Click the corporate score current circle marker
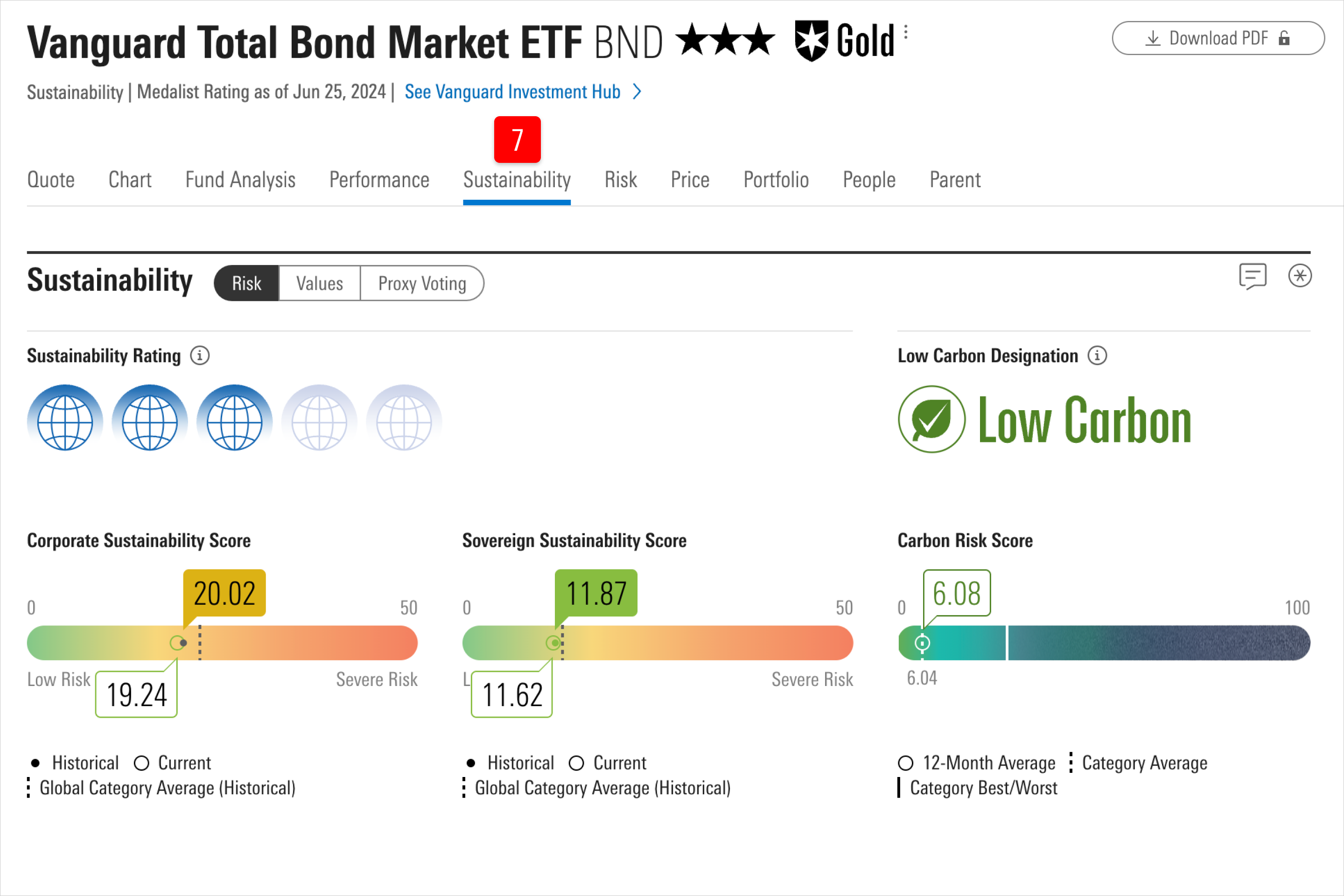Viewport: 1344px width, 896px height. tap(177, 644)
